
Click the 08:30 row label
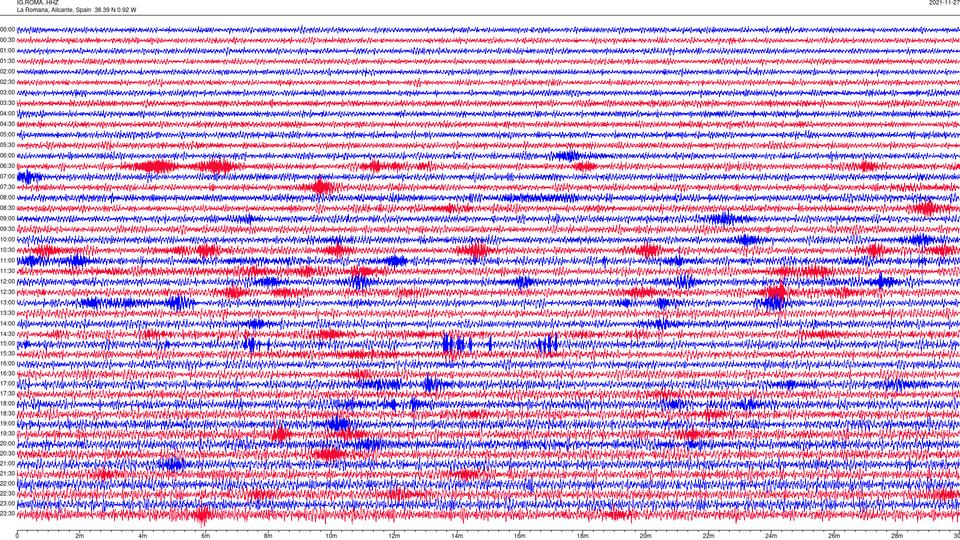click(7, 208)
